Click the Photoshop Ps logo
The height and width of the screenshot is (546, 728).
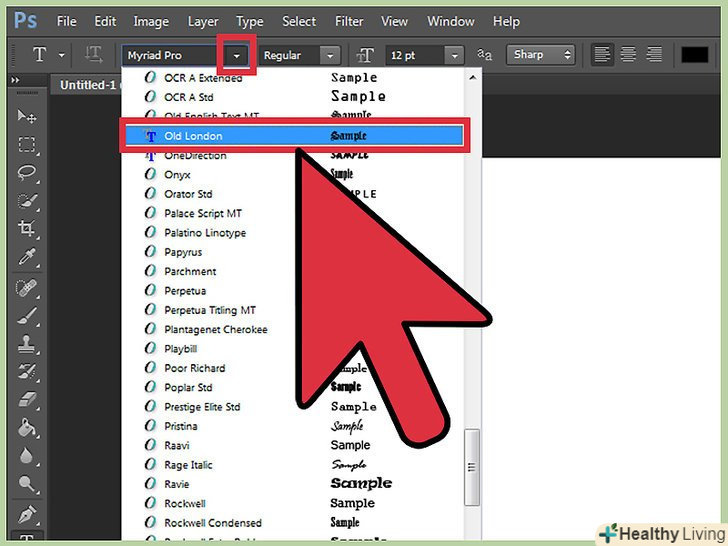25,21
